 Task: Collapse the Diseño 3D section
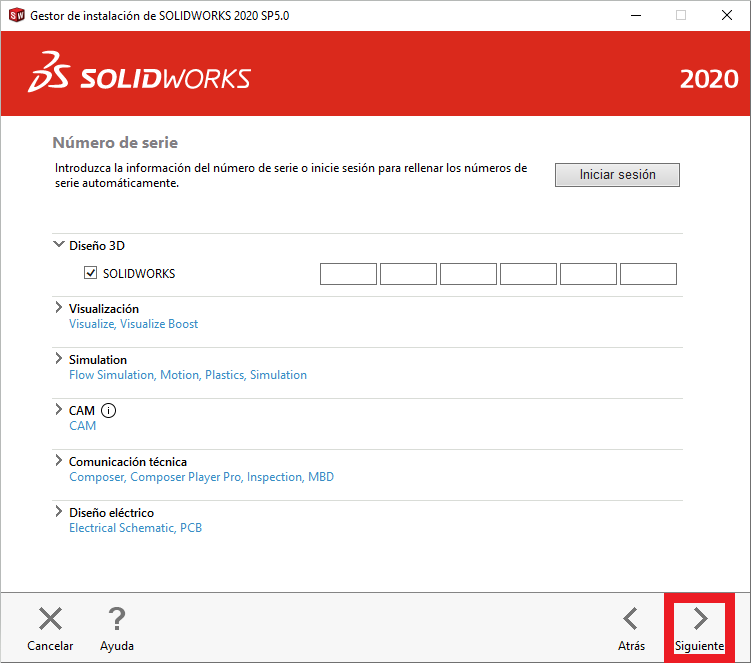coord(58,244)
